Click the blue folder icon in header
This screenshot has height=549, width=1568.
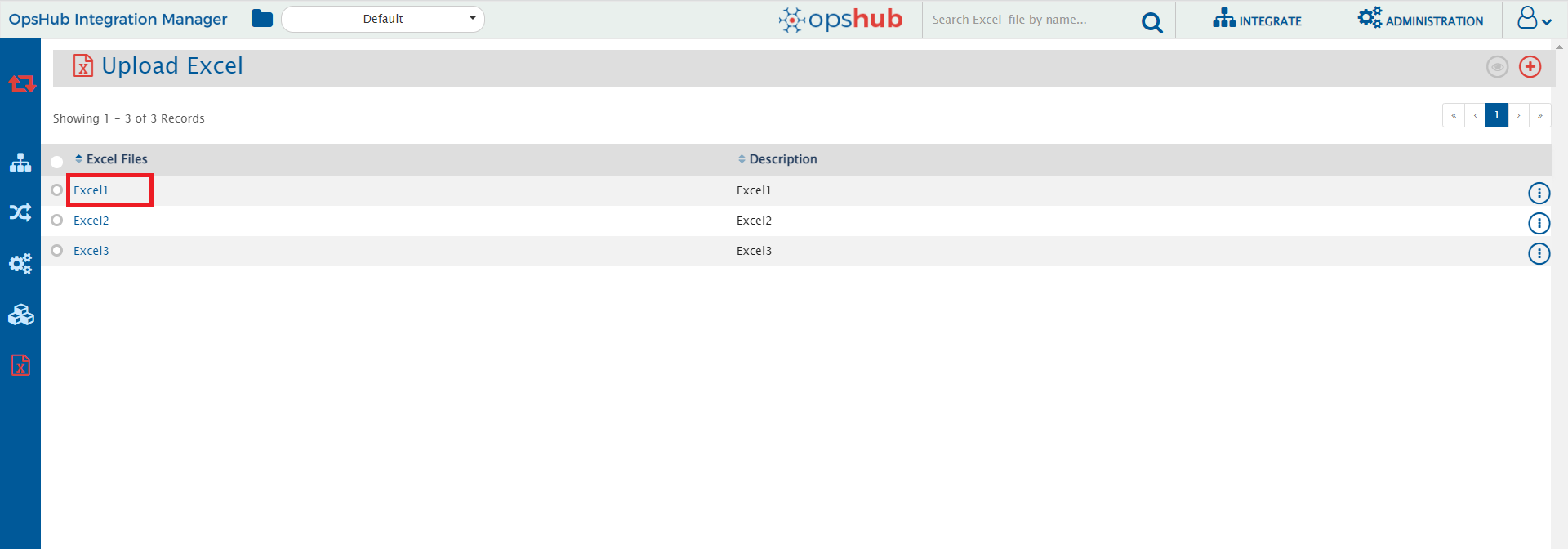pyautogui.click(x=262, y=19)
